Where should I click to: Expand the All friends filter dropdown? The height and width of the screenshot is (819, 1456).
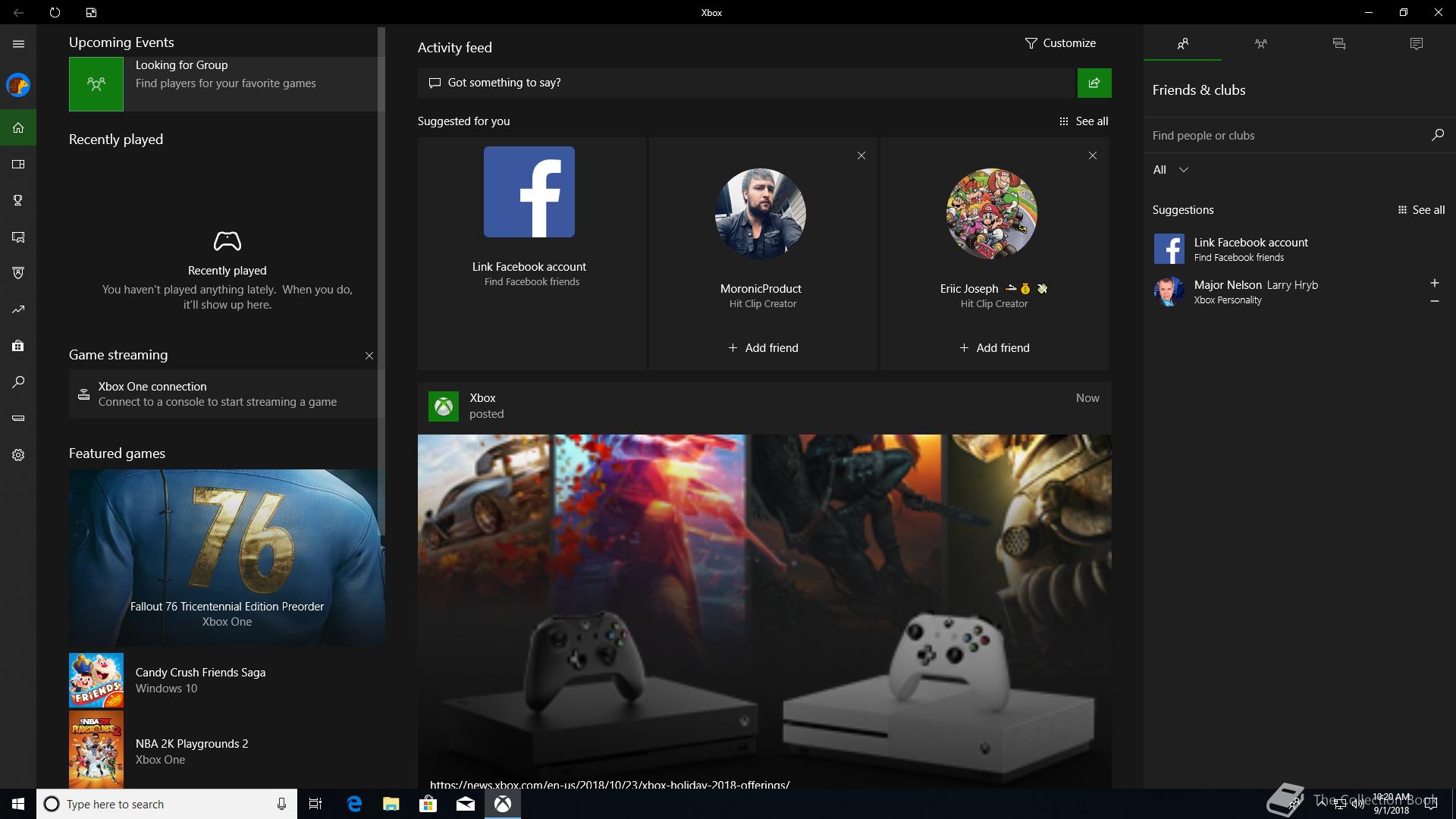click(x=1171, y=170)
